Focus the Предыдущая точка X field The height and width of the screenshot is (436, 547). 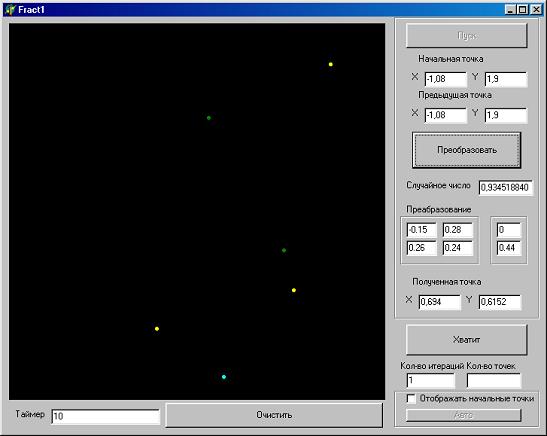(445, 115)
